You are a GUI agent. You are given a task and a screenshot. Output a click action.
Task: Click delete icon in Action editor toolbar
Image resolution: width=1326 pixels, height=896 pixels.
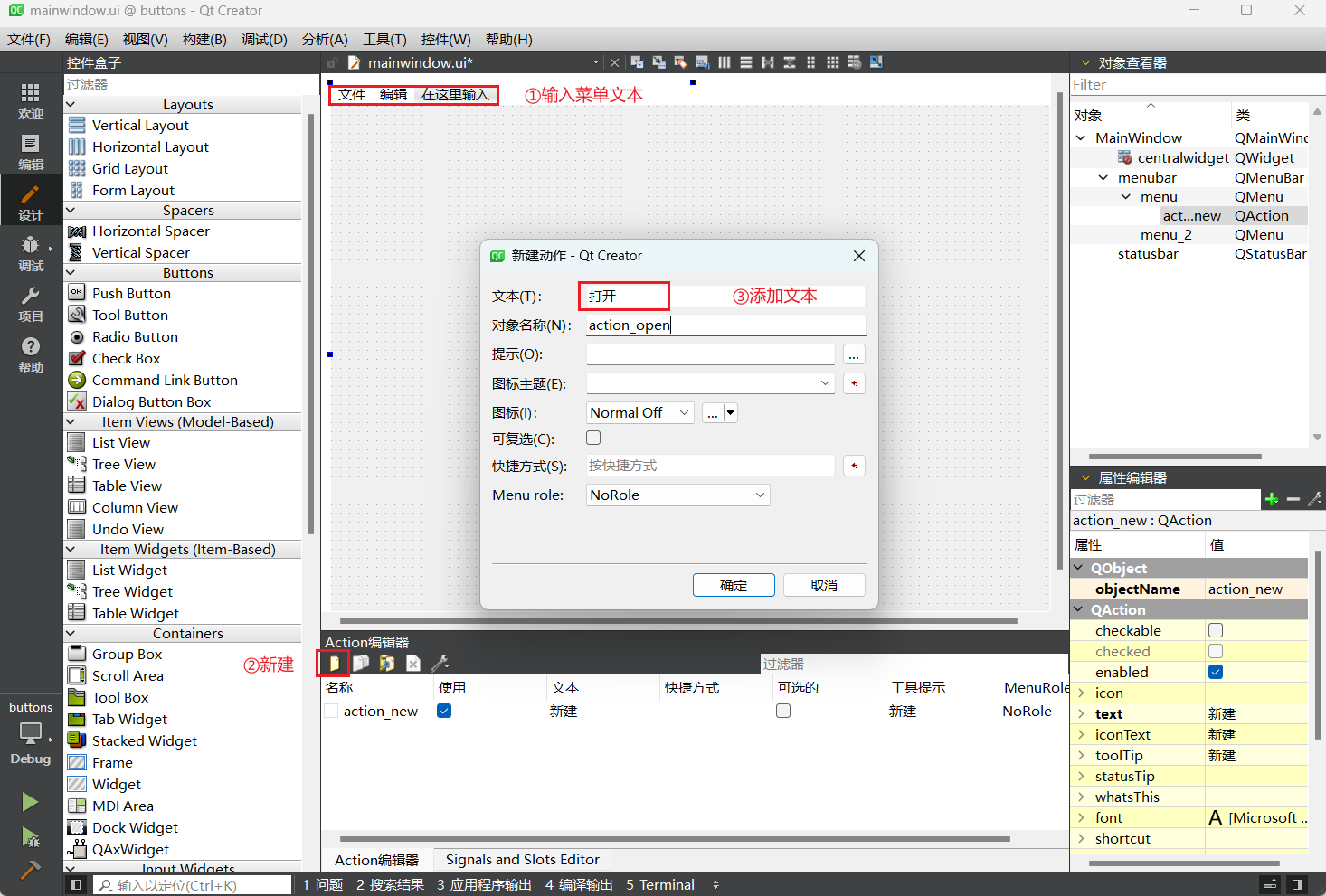coord(413,664)
